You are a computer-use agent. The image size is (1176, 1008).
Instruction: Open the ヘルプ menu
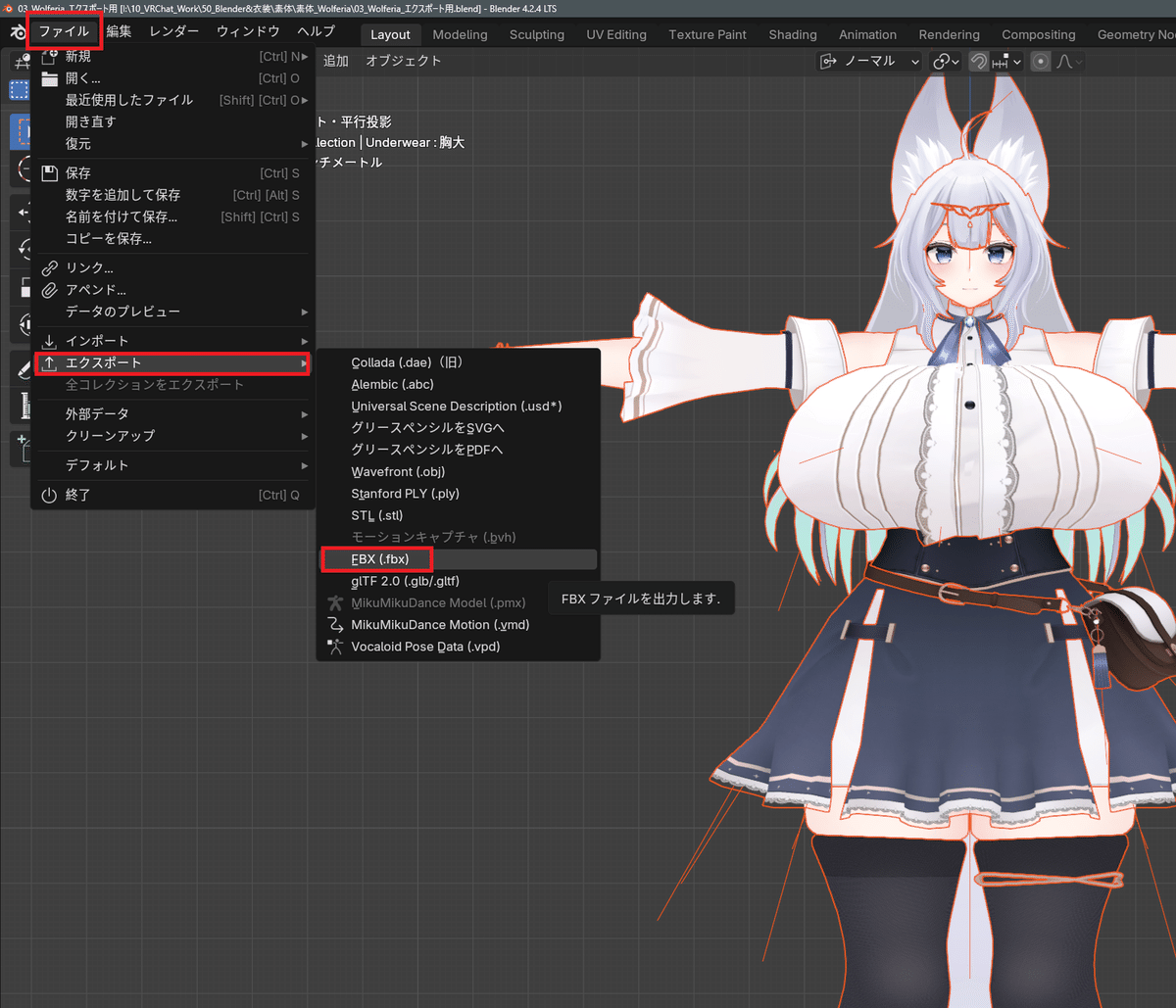[x=316, y=31]
